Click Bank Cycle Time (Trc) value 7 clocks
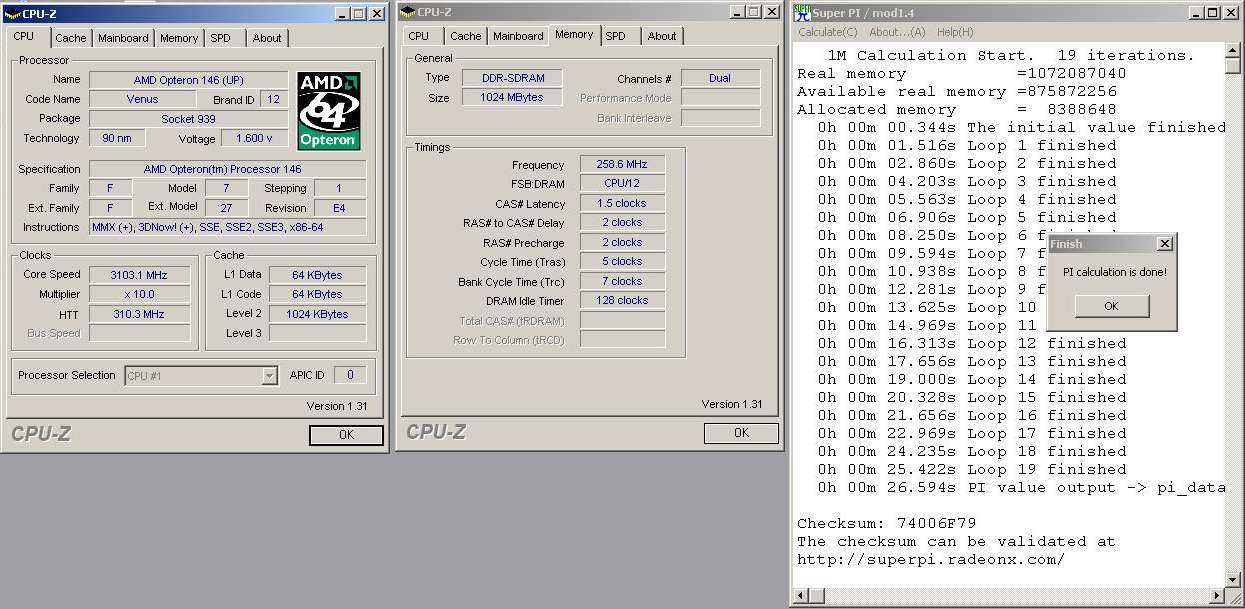 [622, 281]
